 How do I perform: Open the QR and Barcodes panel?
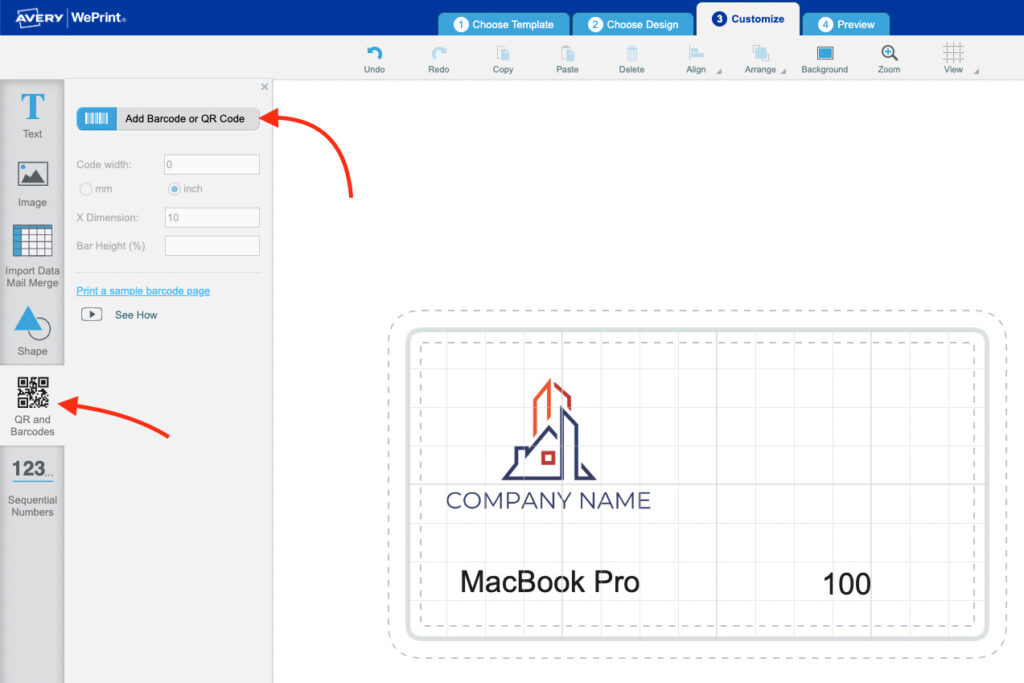pyautogui.click(x=32, y=405)
